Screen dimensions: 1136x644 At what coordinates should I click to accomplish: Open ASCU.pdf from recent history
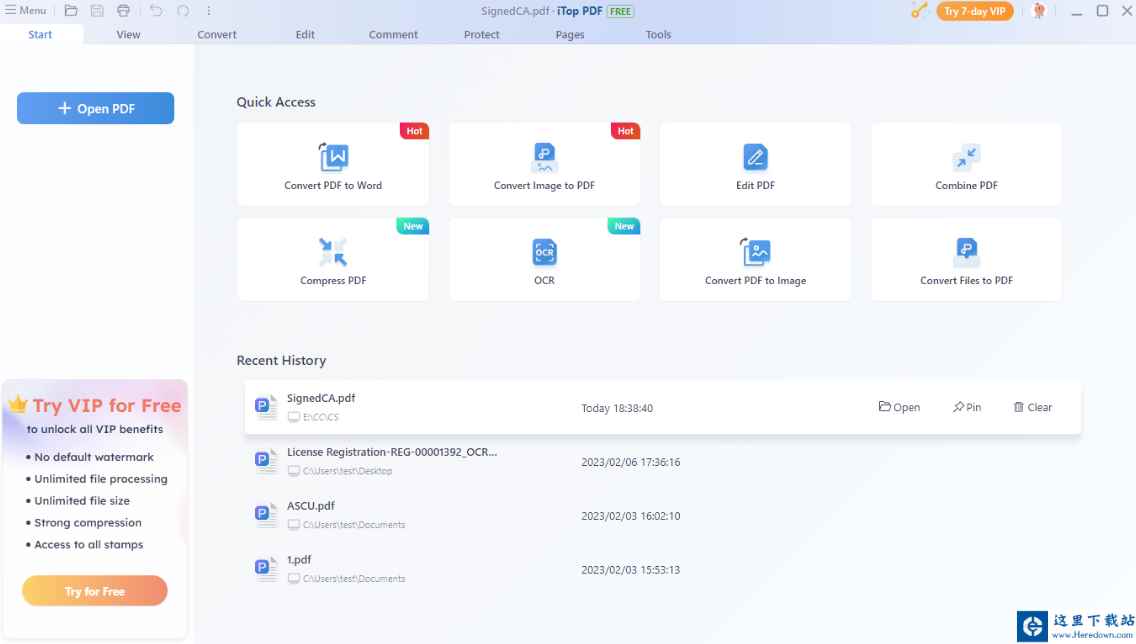[311, 506]
